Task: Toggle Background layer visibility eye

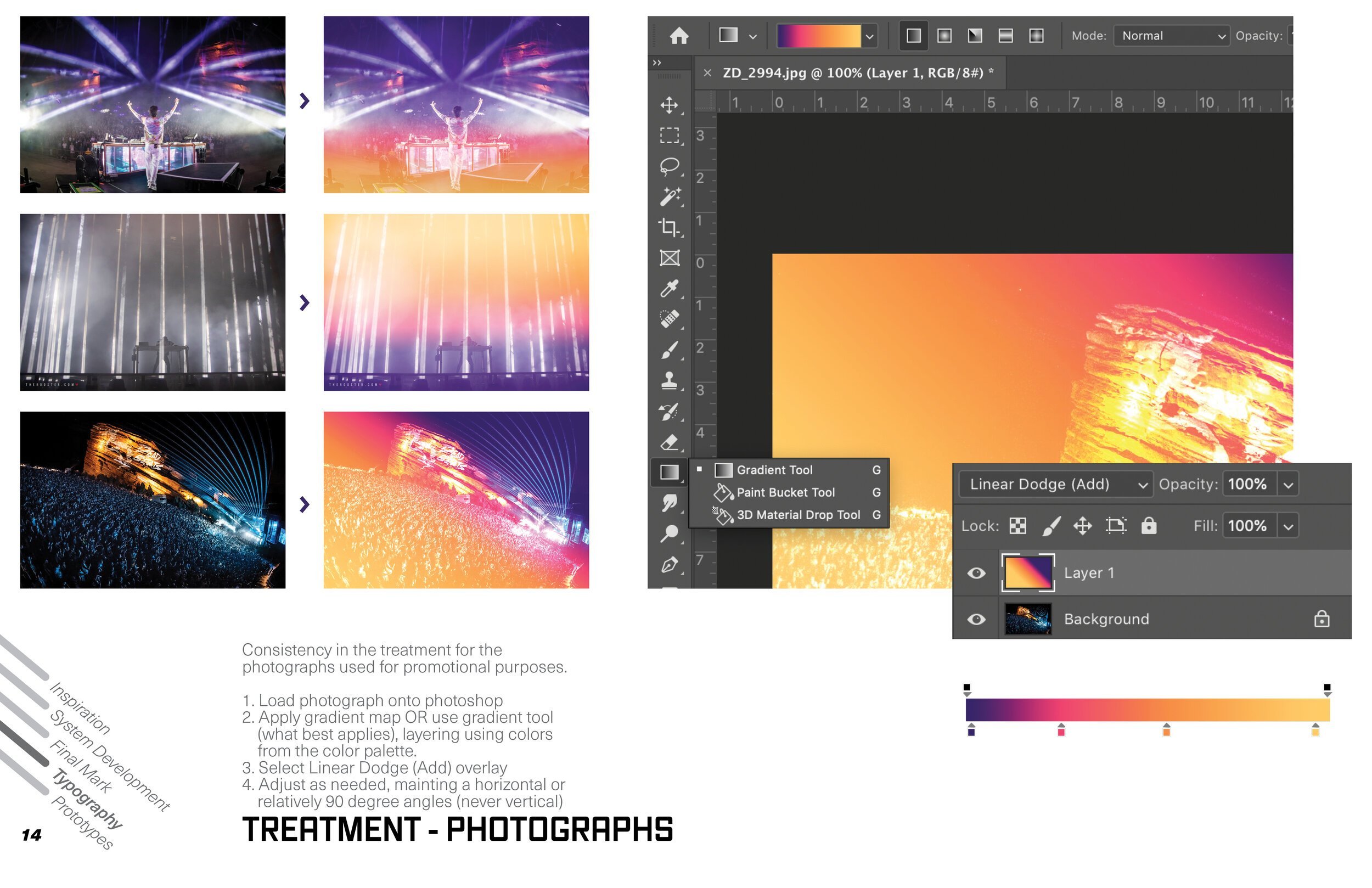Action: pos(976,619)
